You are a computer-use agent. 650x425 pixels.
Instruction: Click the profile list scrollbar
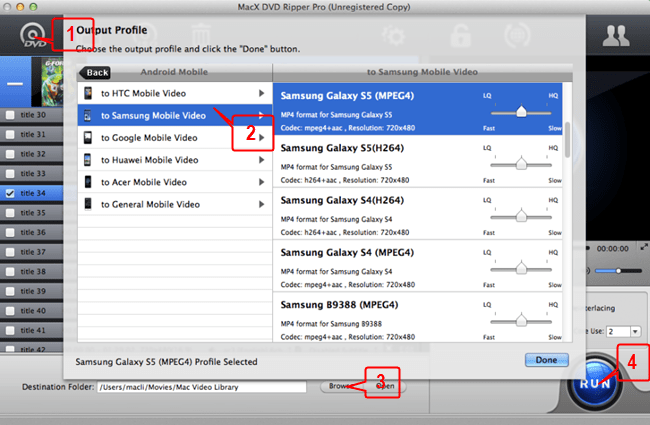(x=567, y=140)
